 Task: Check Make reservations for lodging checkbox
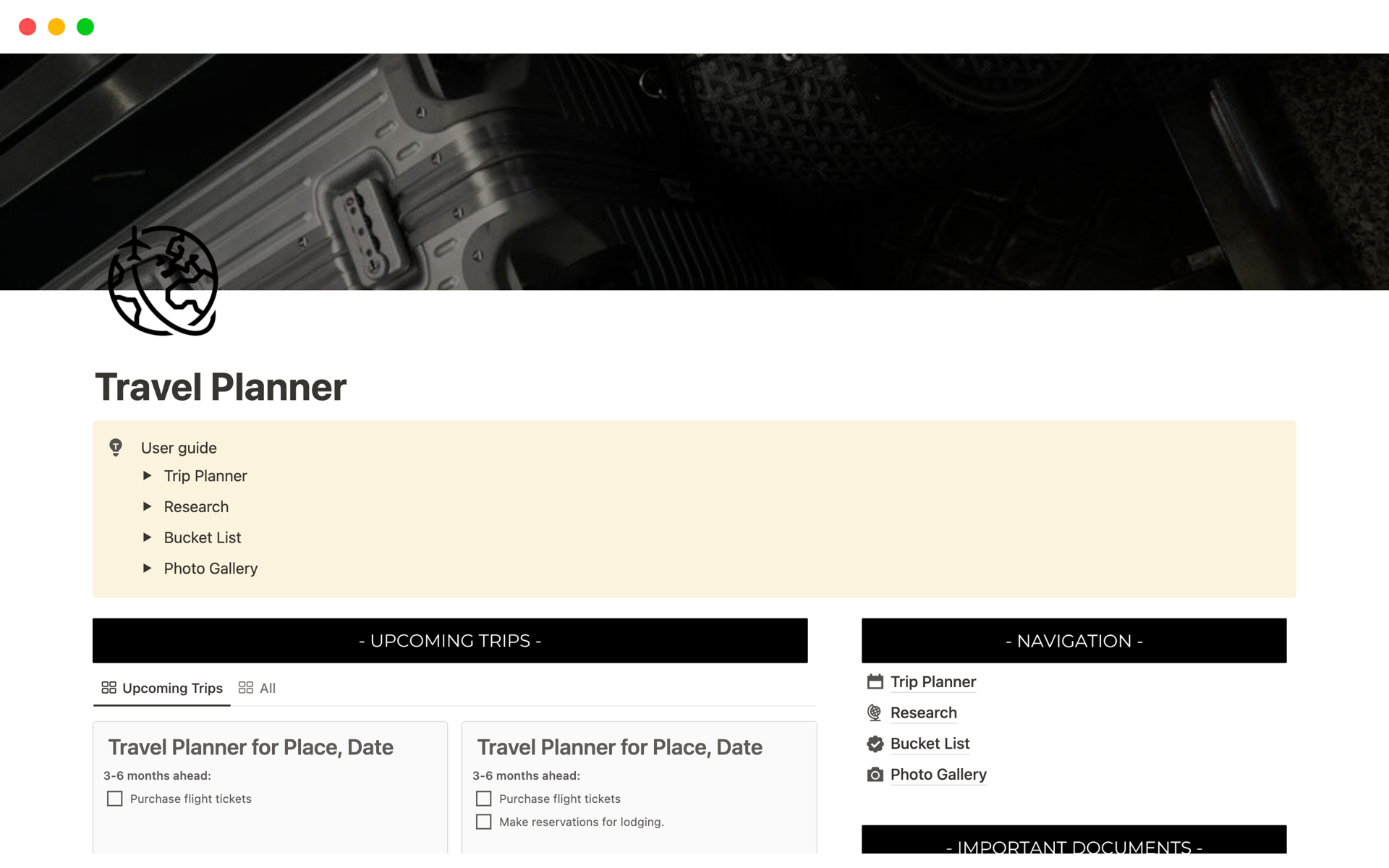[x=484, y=821]
